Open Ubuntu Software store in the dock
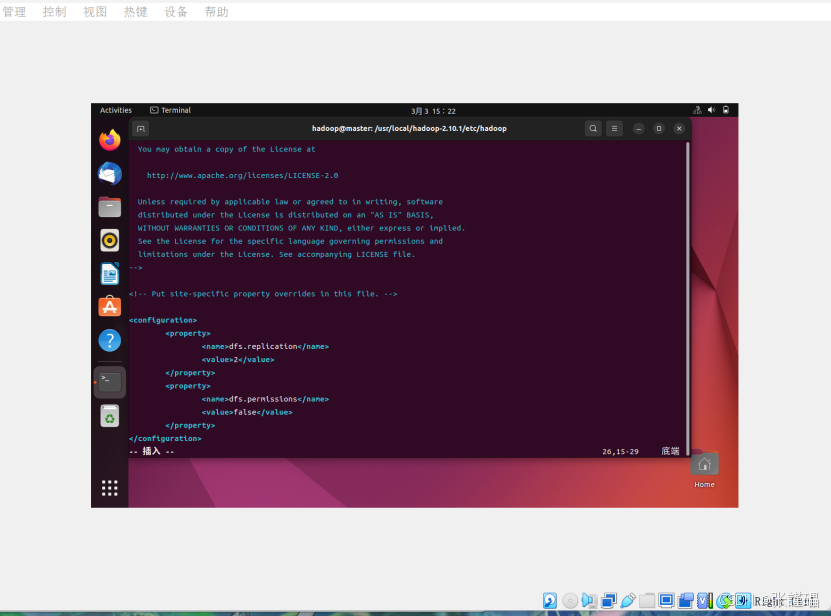Image resolution: width=831 pixels, height=616 pixels. (110, 306)
